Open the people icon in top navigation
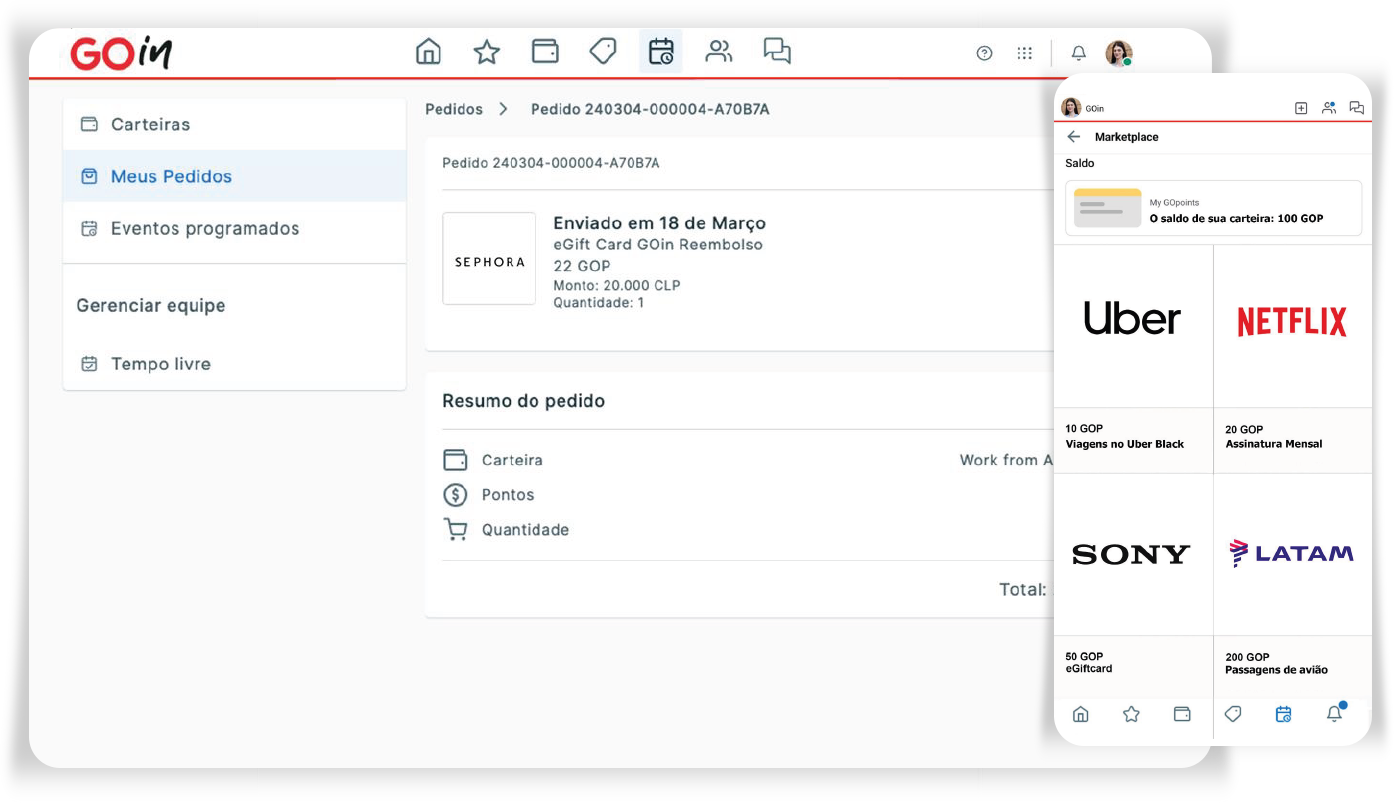This screenshot has width=1394, height=803. tap(719, 51)
